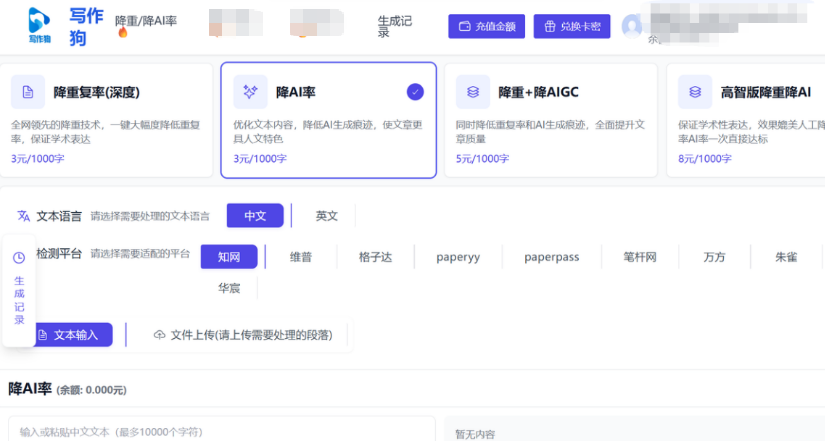Select 华宸 detection platform
This screenshot has height=441, width=825.
coord(229,288)
